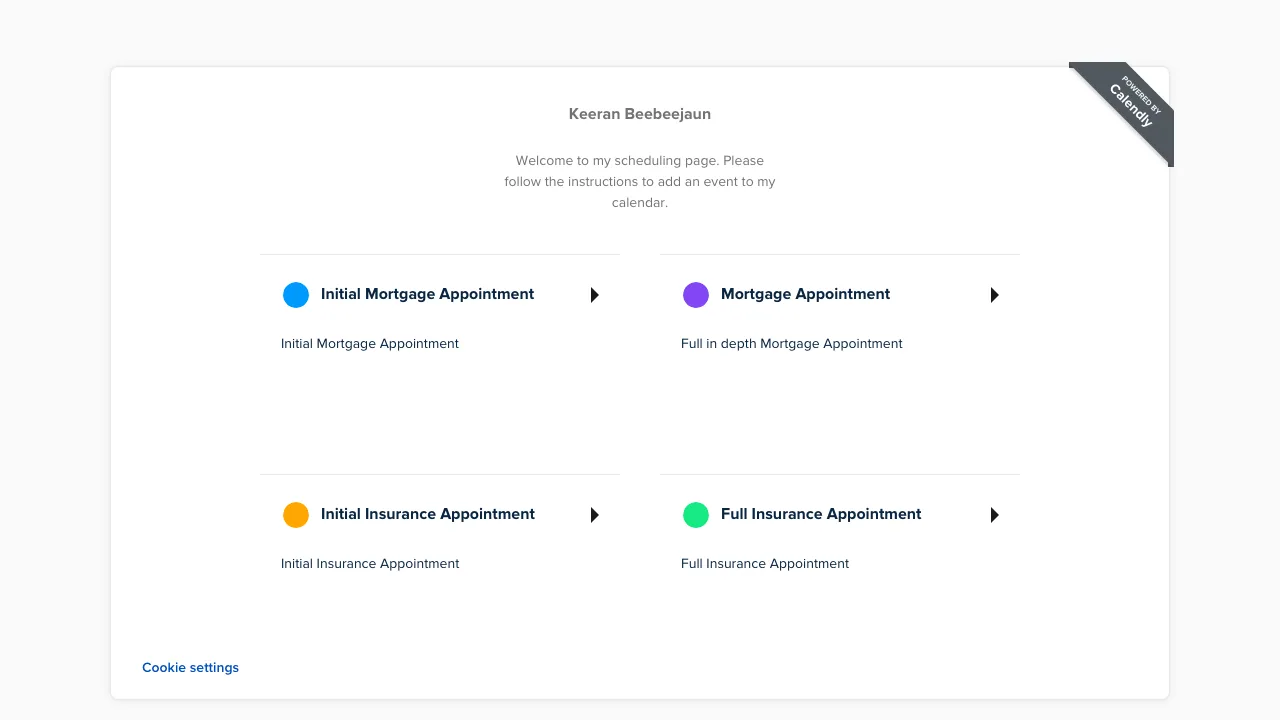Viewport: 1280px width, 720px height.
Task: Open the Initial Insurance Appointment booking page
Action: (x=427, y=514)
